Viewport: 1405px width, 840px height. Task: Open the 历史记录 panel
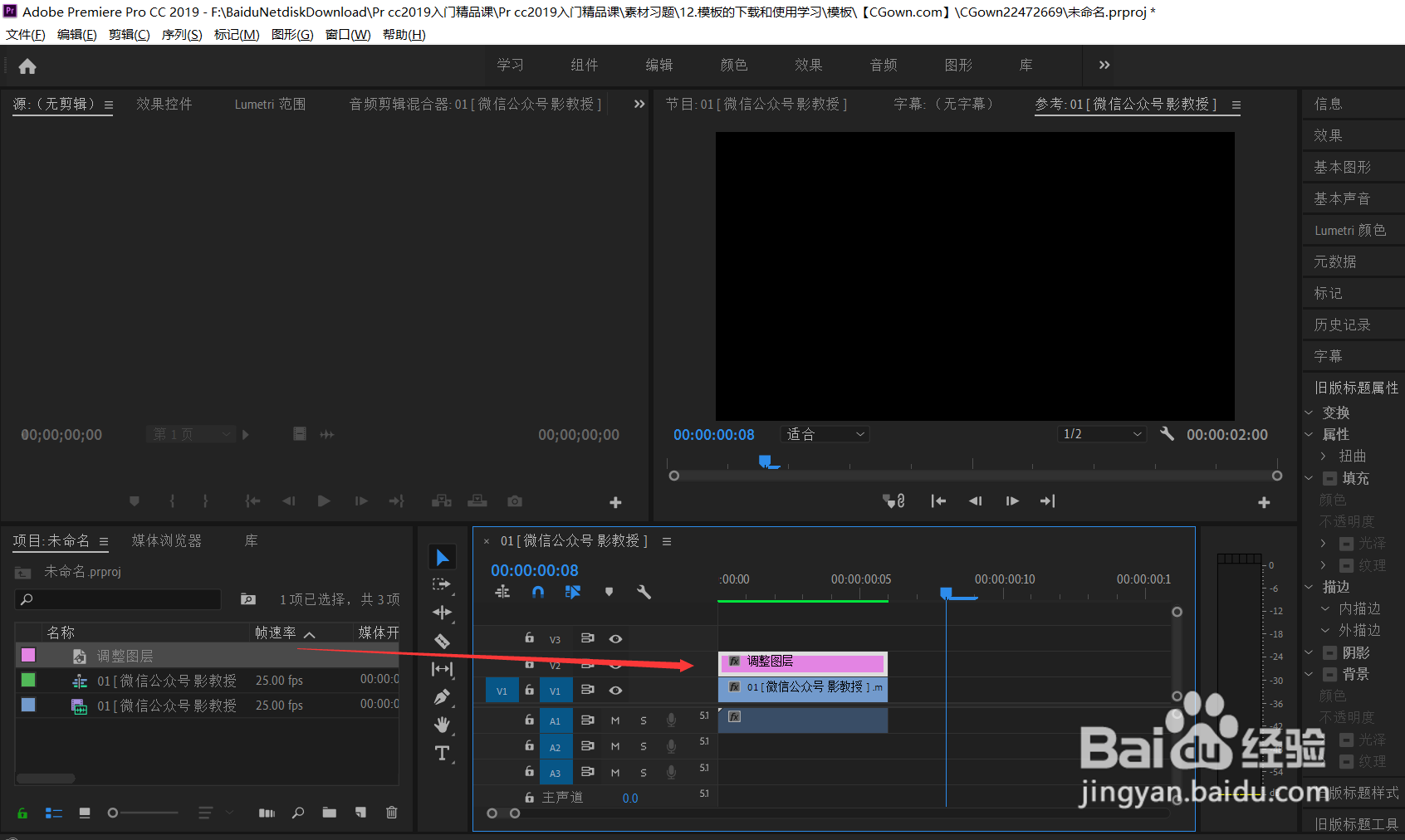(1344, 325)
